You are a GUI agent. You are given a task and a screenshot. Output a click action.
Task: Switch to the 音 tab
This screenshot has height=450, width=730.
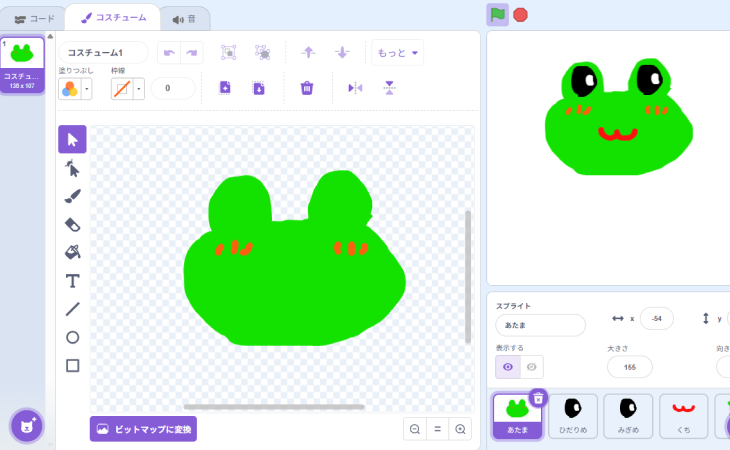click(x=184, y=18)
